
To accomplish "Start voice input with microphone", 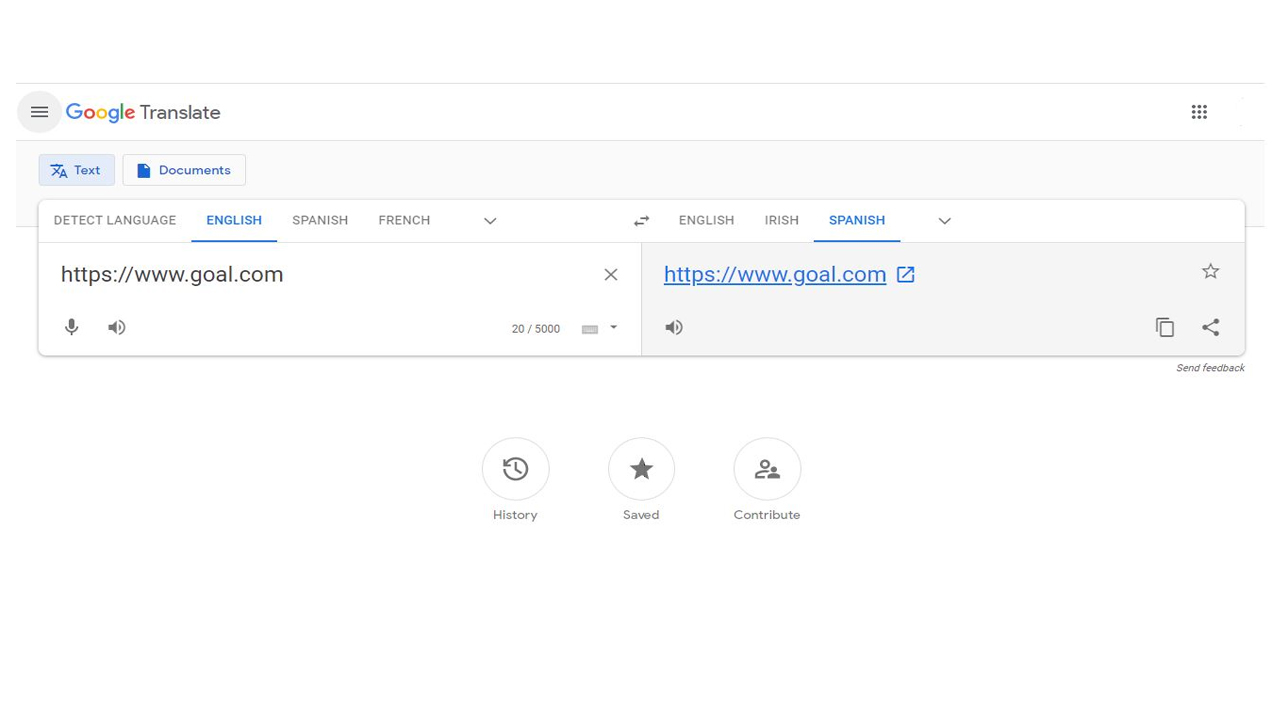I will coord(71,327).
